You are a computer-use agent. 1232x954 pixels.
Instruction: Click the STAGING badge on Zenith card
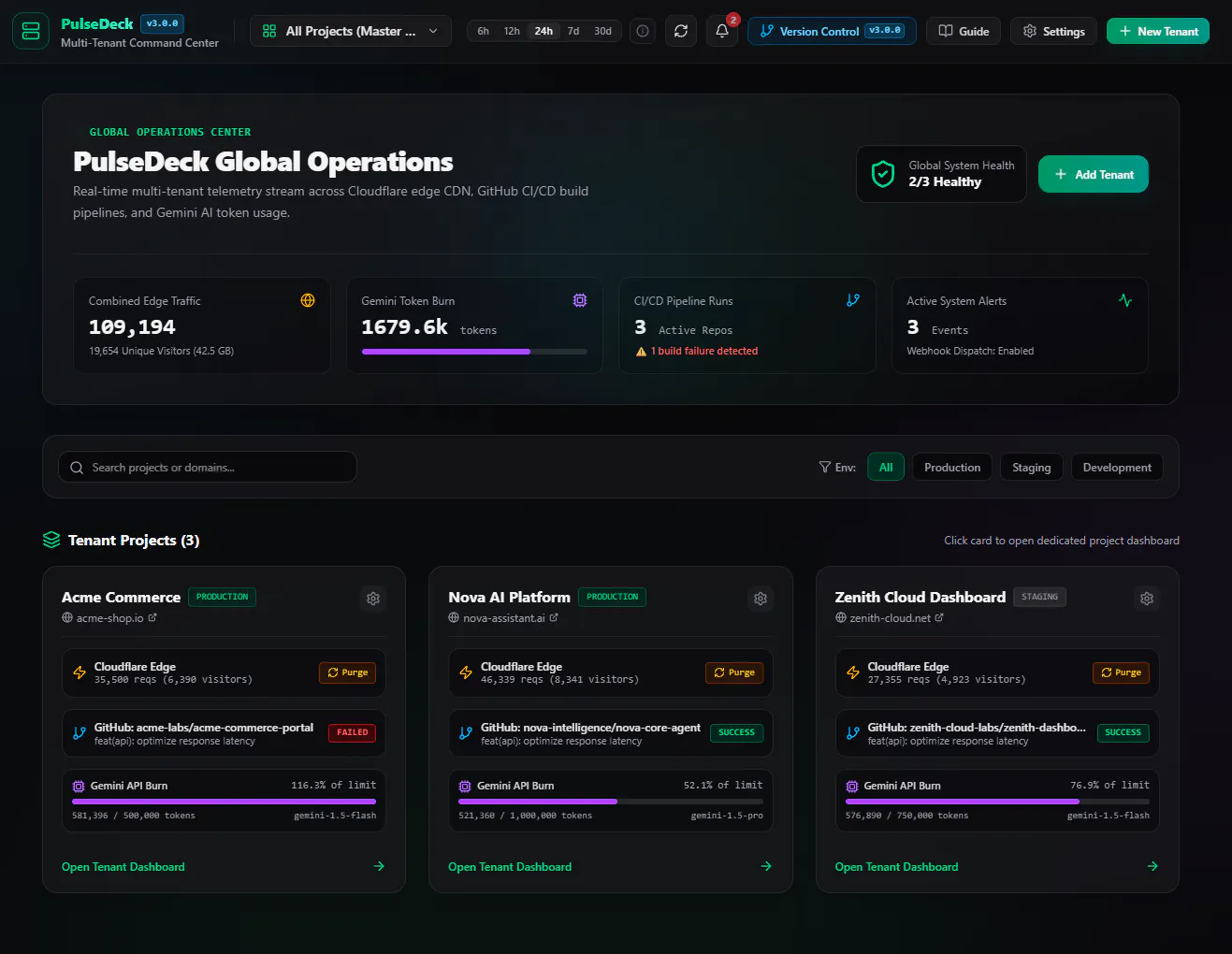coord(1039,597)
